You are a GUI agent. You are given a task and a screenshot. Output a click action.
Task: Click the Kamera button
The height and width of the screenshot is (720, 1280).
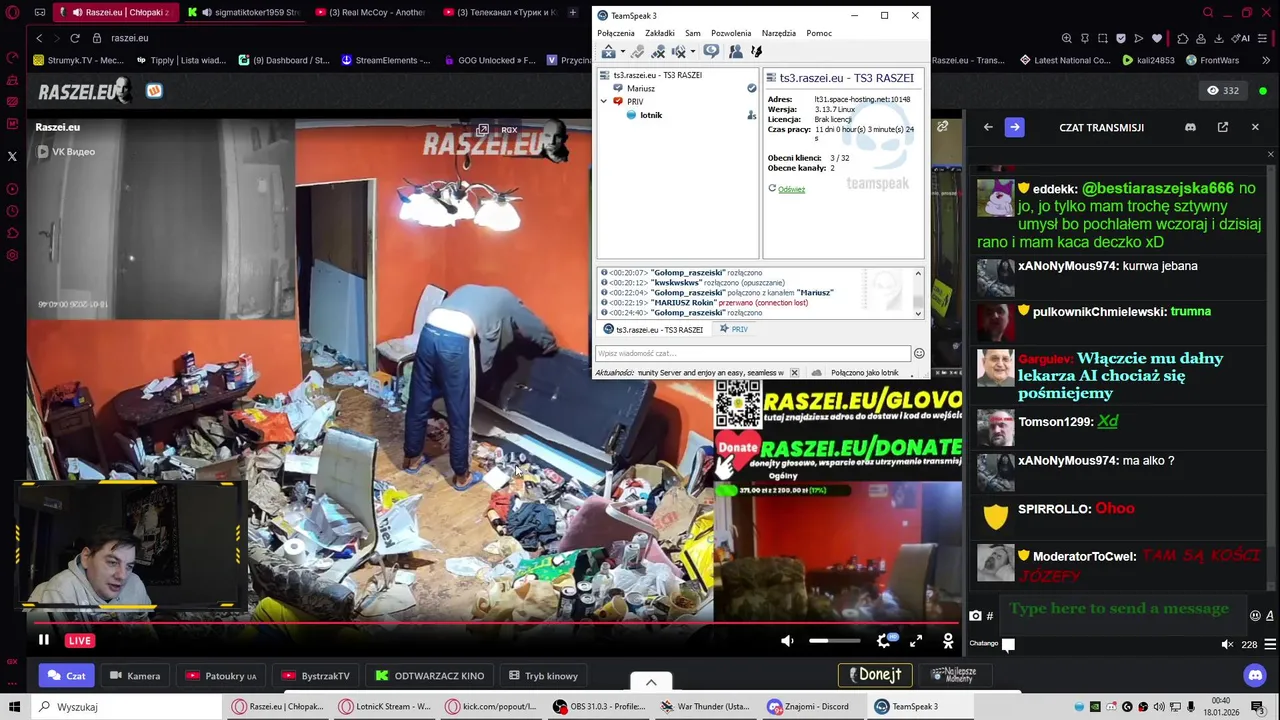click(134, 676)
